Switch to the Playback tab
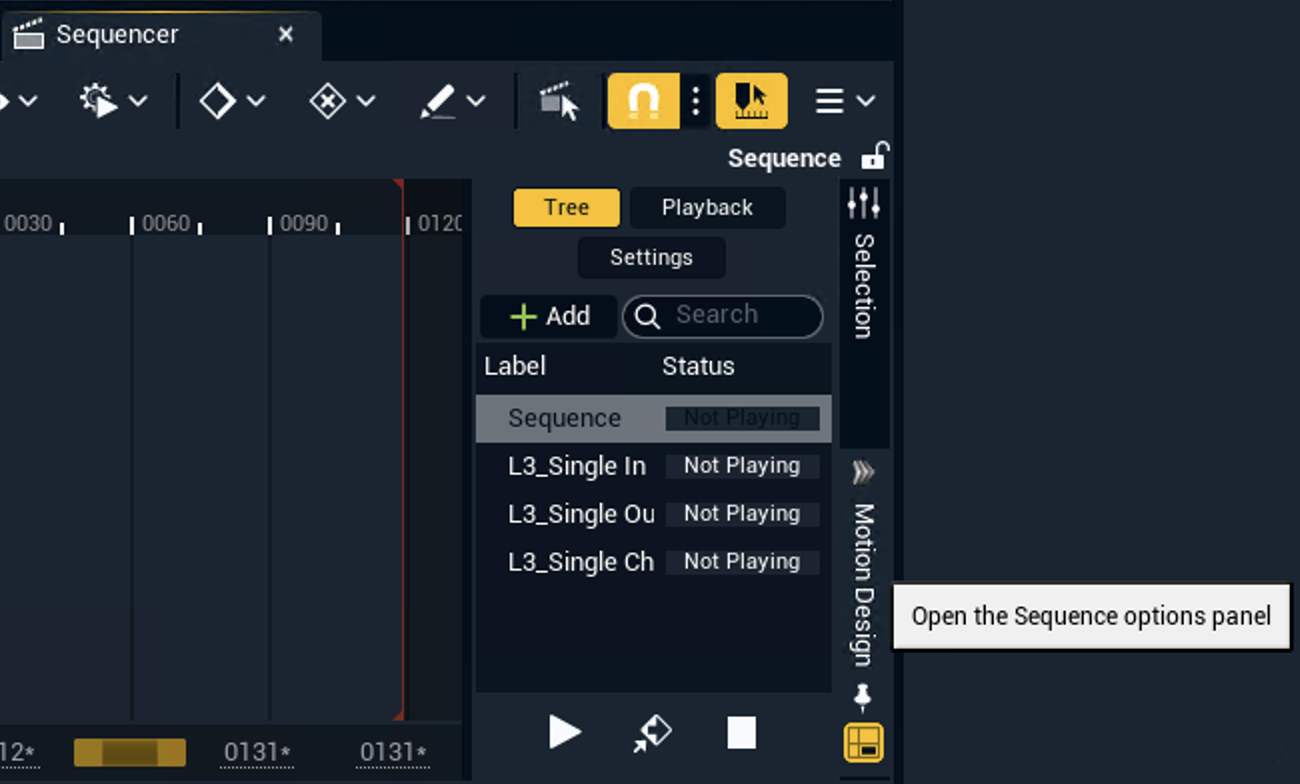 click(x=707, y=208)
